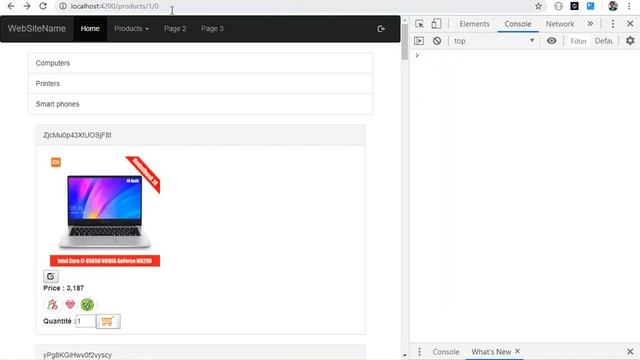
Task: Show the console sidebar
Action: tap(419, 41)
